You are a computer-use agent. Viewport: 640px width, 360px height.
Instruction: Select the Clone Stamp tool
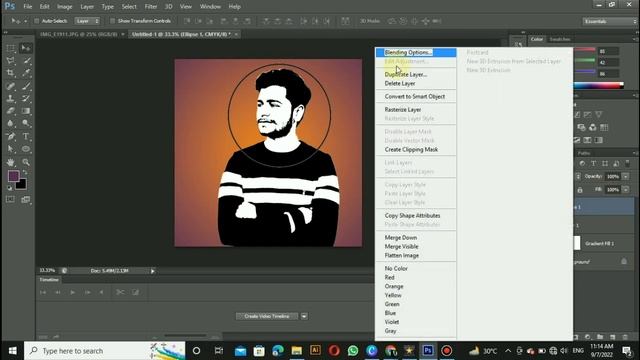click(11, 98)
